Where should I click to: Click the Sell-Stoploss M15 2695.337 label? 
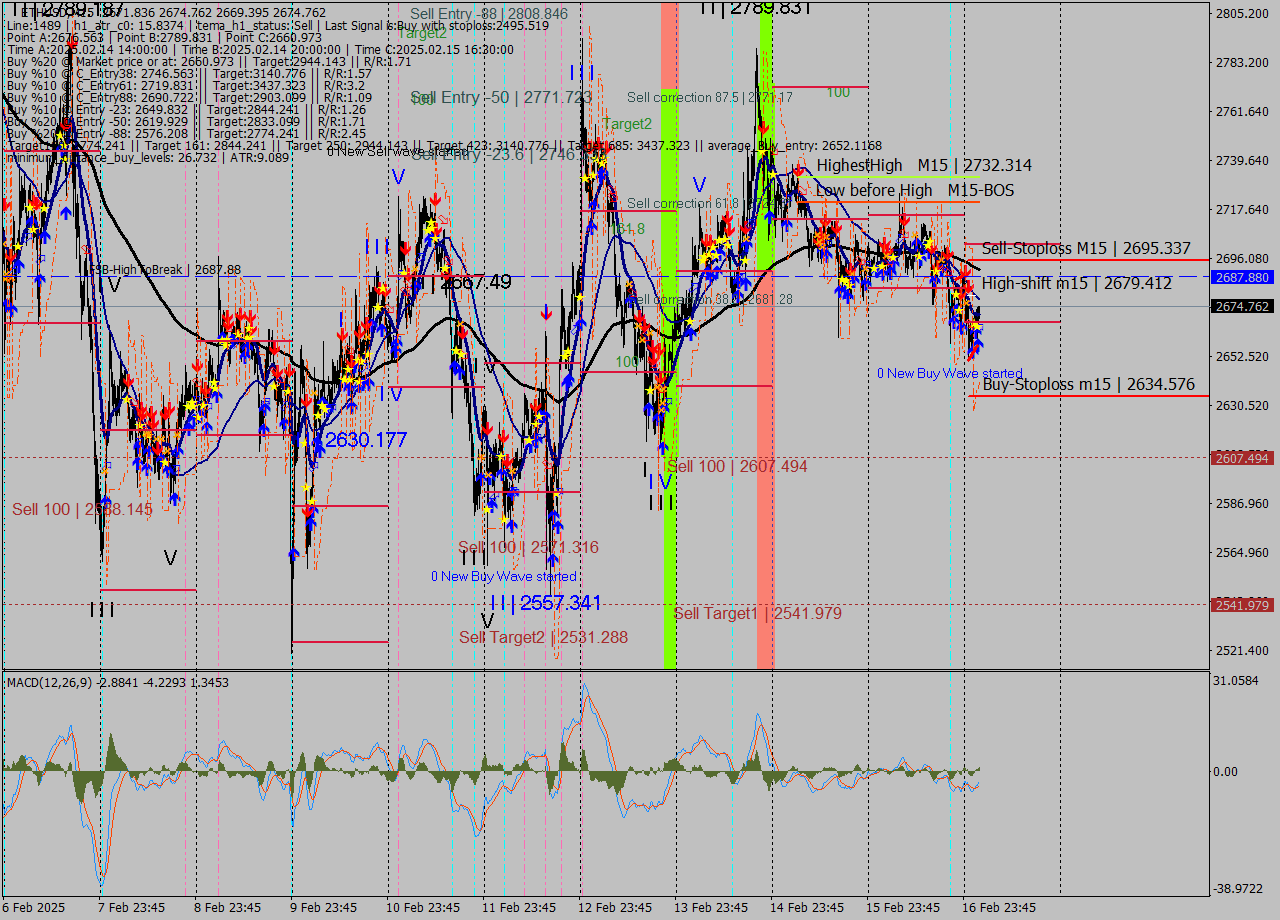pyautogui.click(x=1085, y=249)
